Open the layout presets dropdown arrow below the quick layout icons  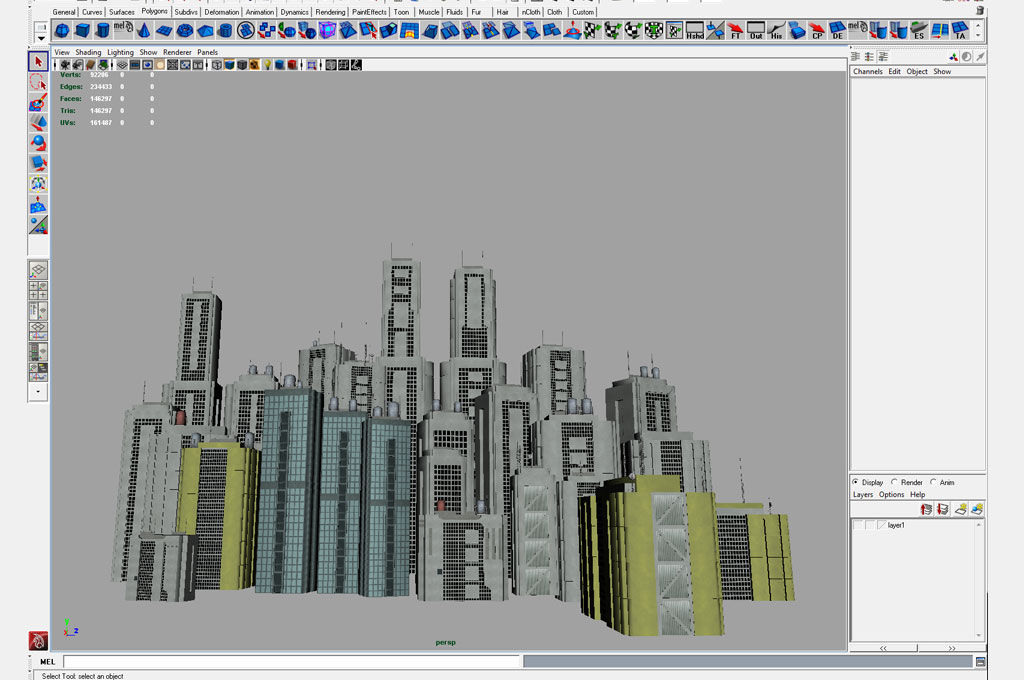click(x=38, y=392)
